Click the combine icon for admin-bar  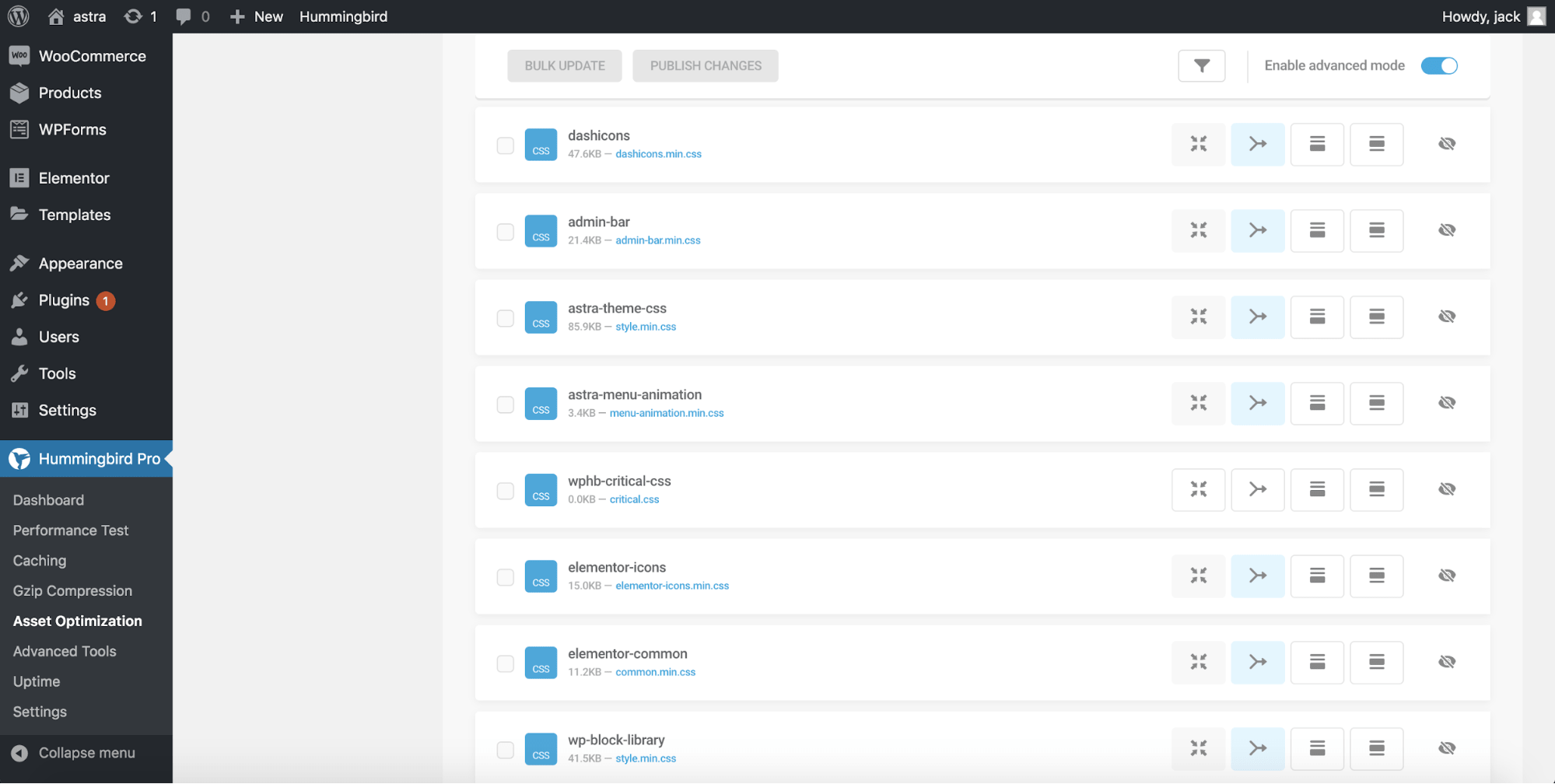(1257, 230)
